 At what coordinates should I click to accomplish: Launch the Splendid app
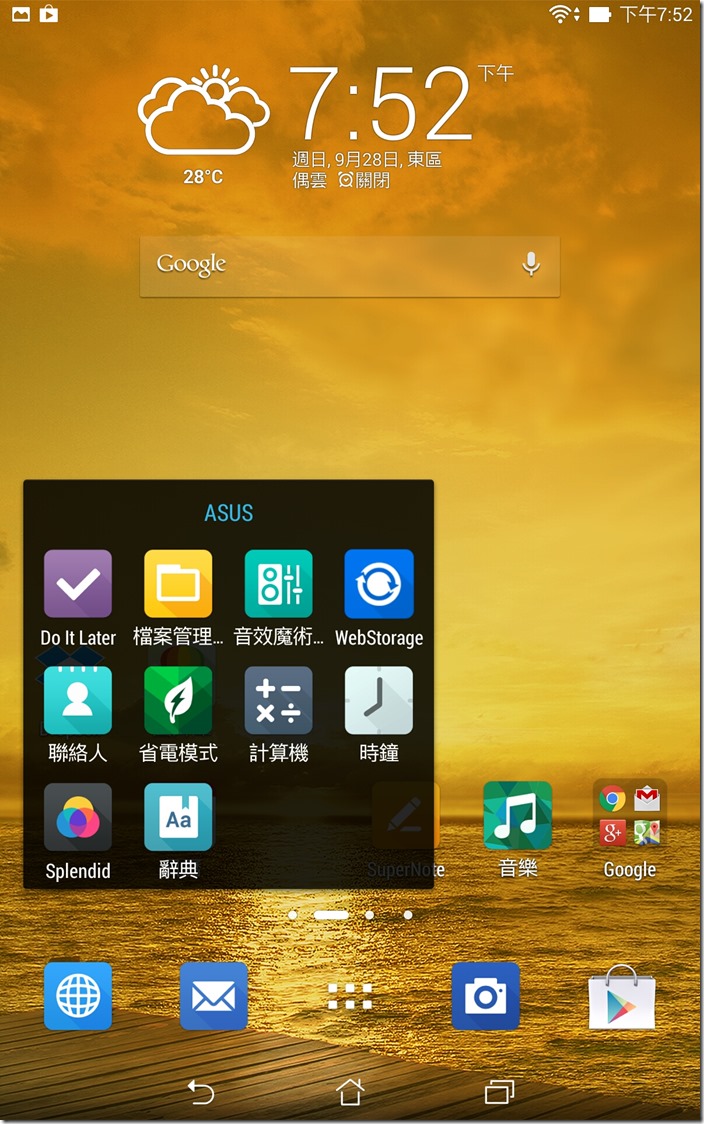coord(77,816)
